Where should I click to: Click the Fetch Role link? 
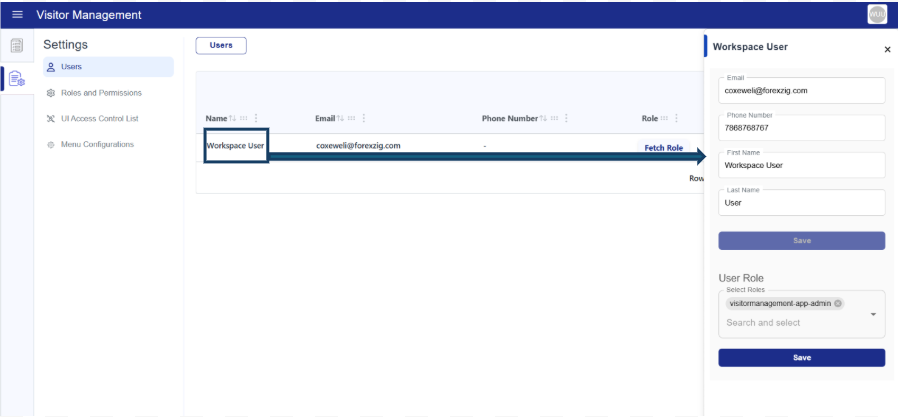(663, 148)
